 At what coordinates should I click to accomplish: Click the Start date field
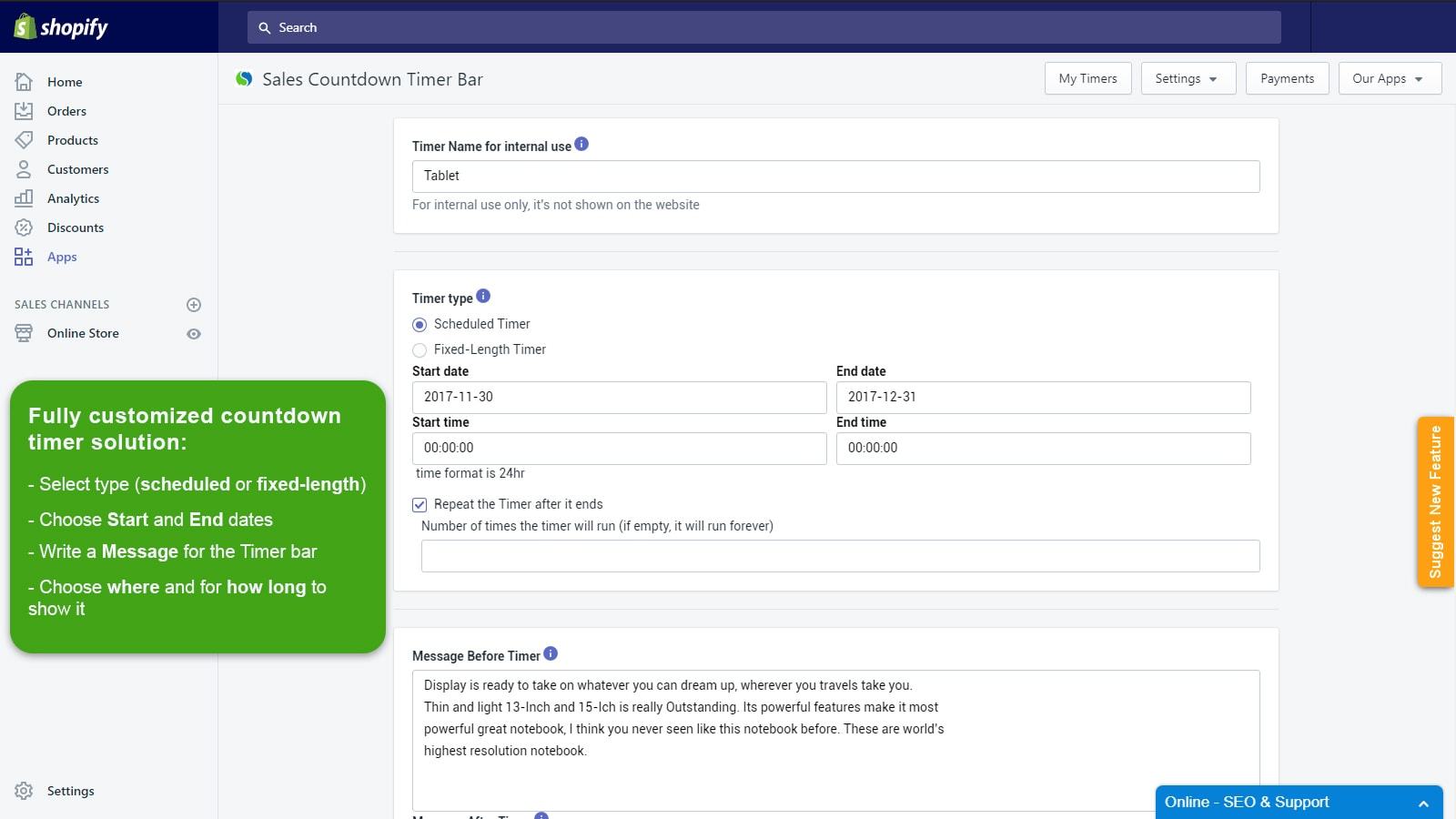(619, 398)
